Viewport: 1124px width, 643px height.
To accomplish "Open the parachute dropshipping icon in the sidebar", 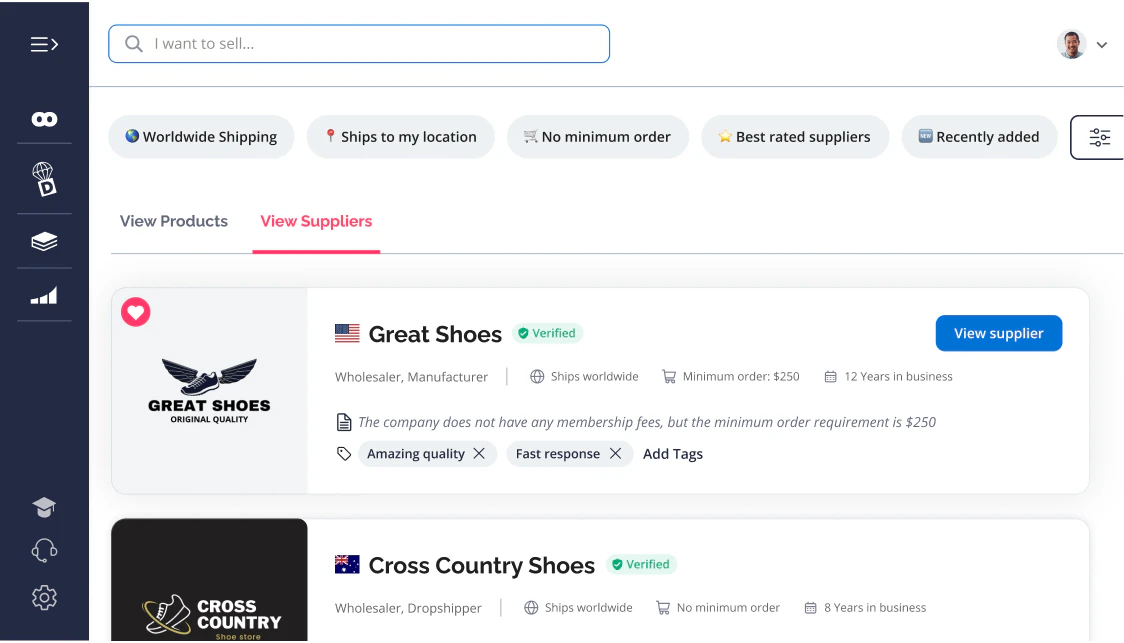I will 44,178.
